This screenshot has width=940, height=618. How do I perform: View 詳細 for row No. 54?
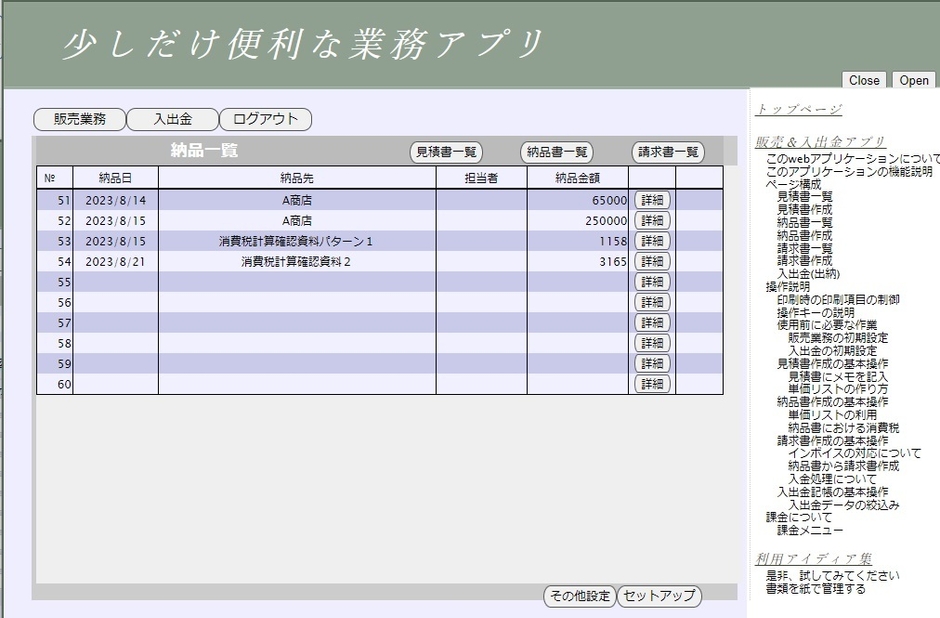click(x=652, y=262)
